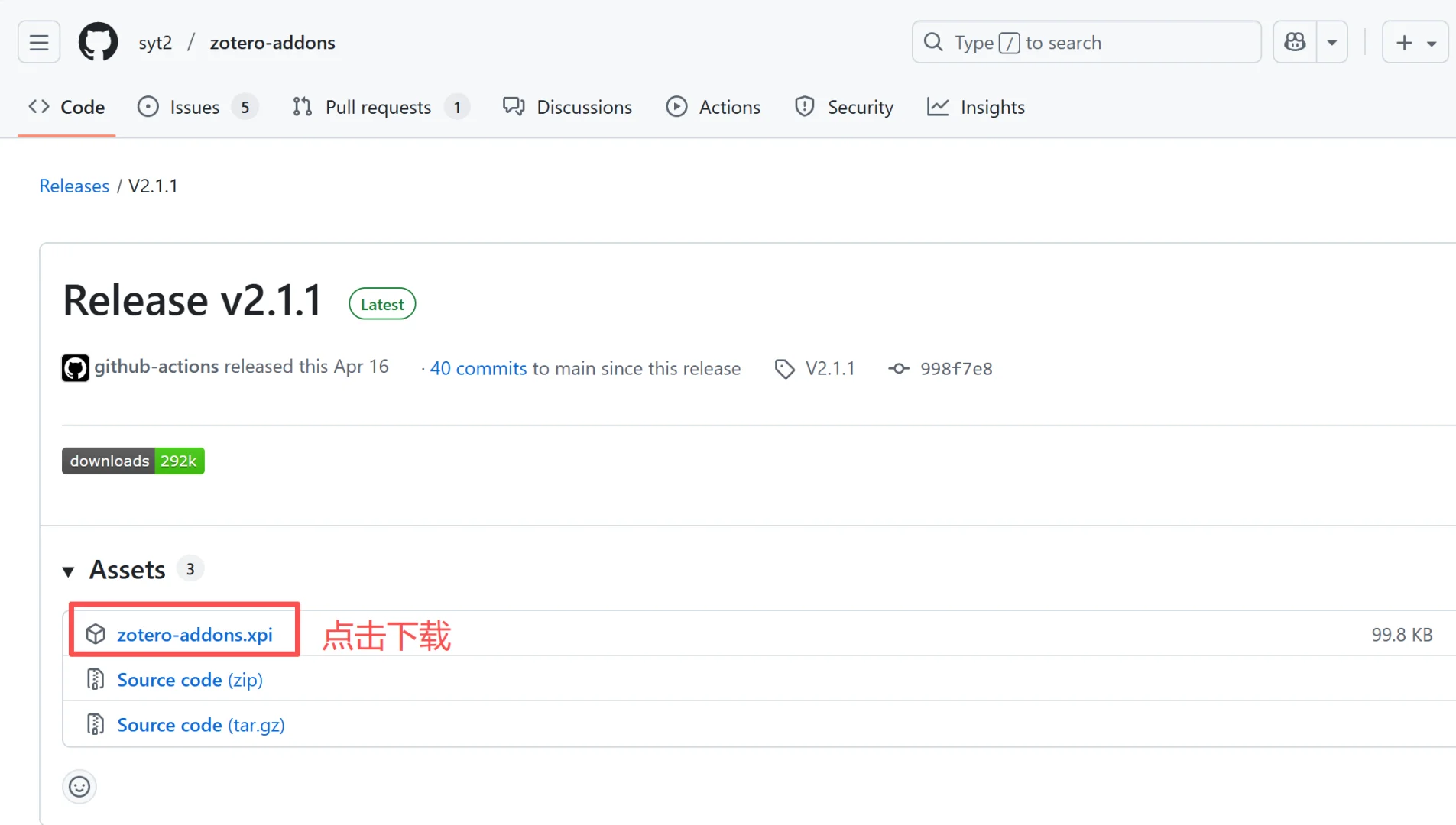1456x825 pixels.
Task: View the 40 commits since this release
Action: coord(478,368)
